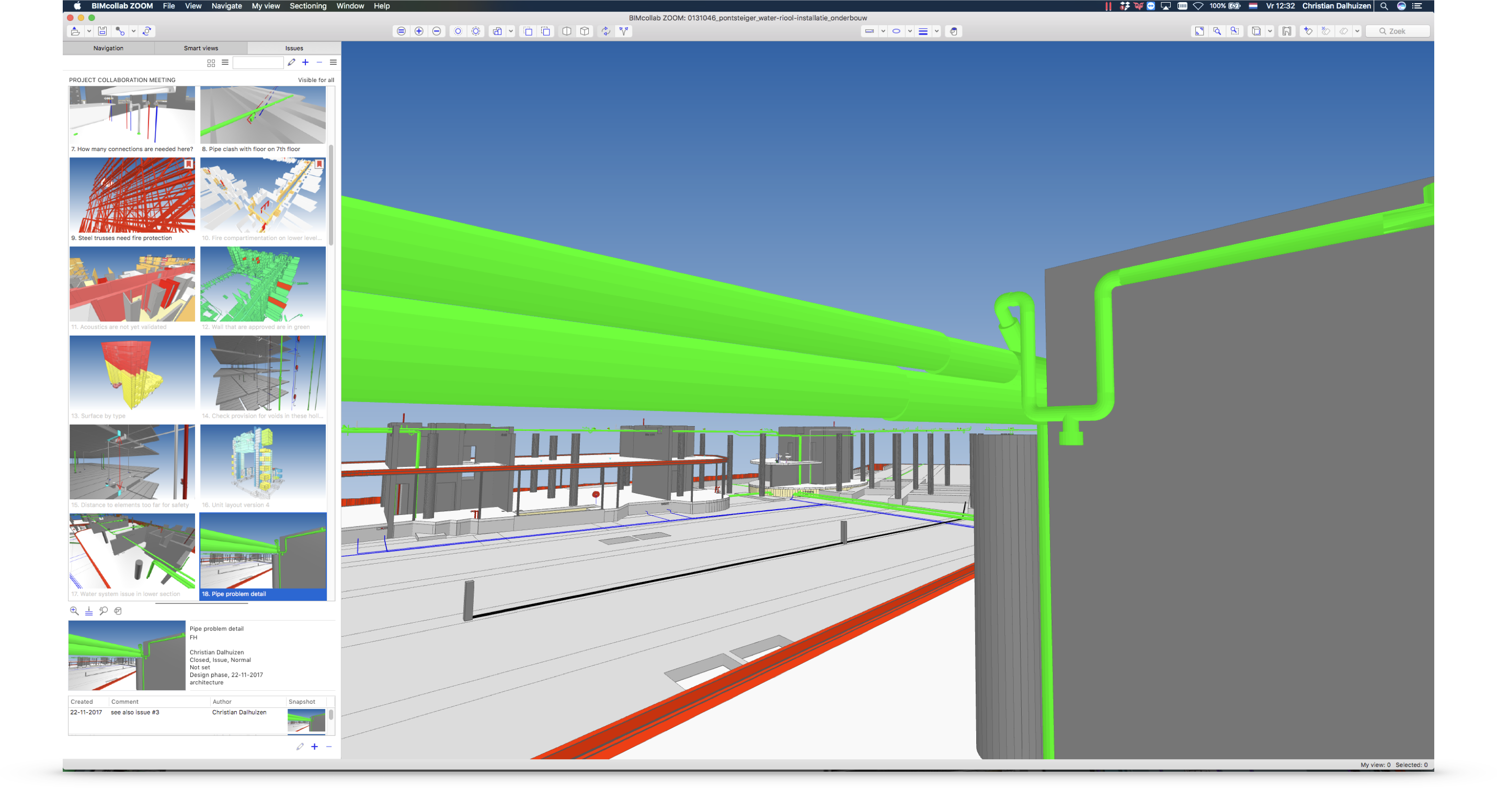Click the zoom in plus circle icon
The image size is (1497, 812).
tap(419, 31)
